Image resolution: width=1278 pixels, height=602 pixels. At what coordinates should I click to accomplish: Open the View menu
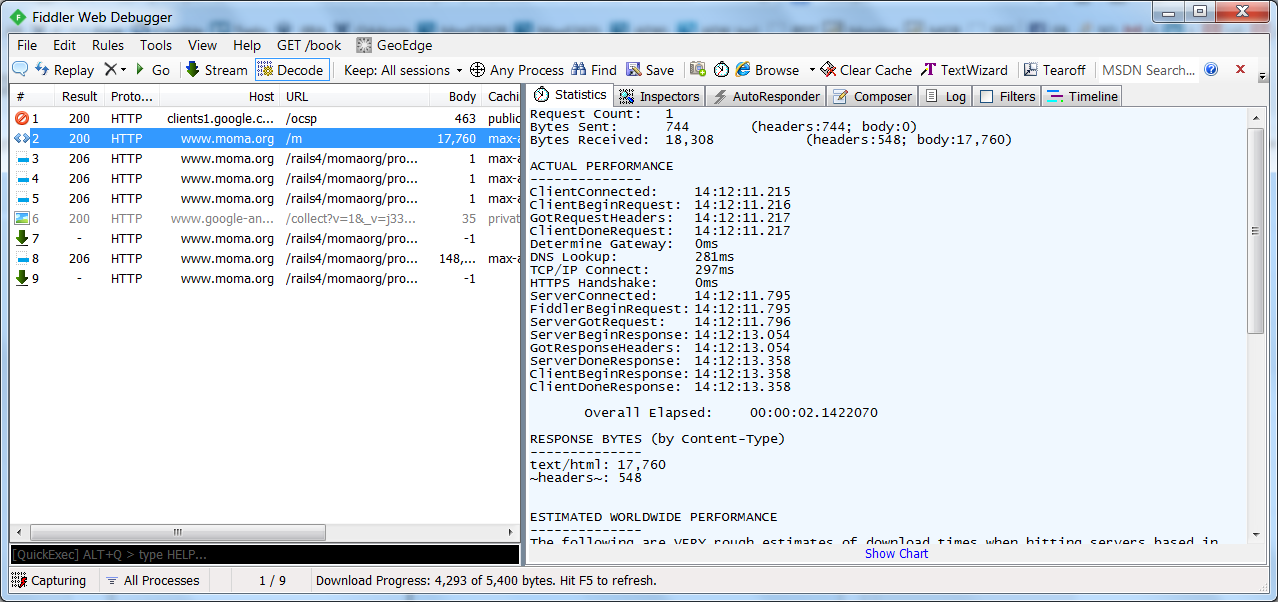coord(202,45)
